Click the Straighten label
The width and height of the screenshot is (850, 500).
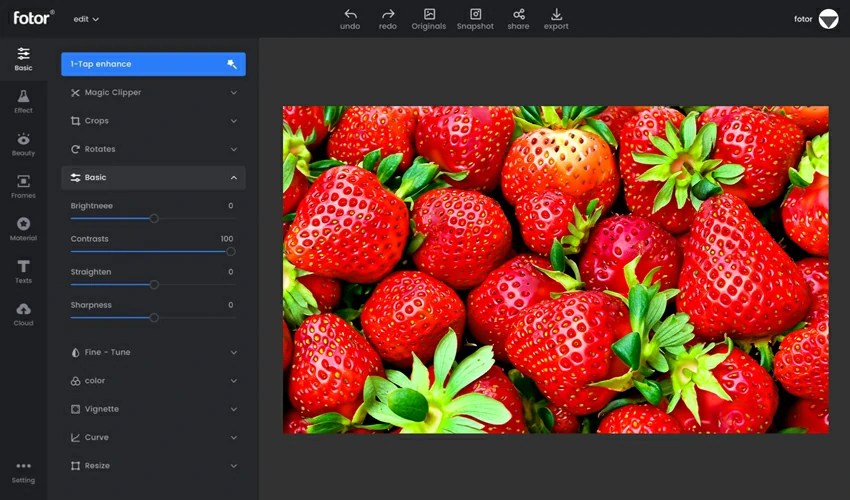tap(91, 272)
